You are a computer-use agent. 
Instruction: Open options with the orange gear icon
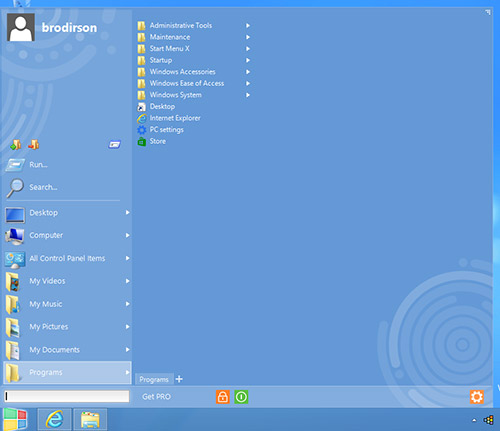(477, 397)
